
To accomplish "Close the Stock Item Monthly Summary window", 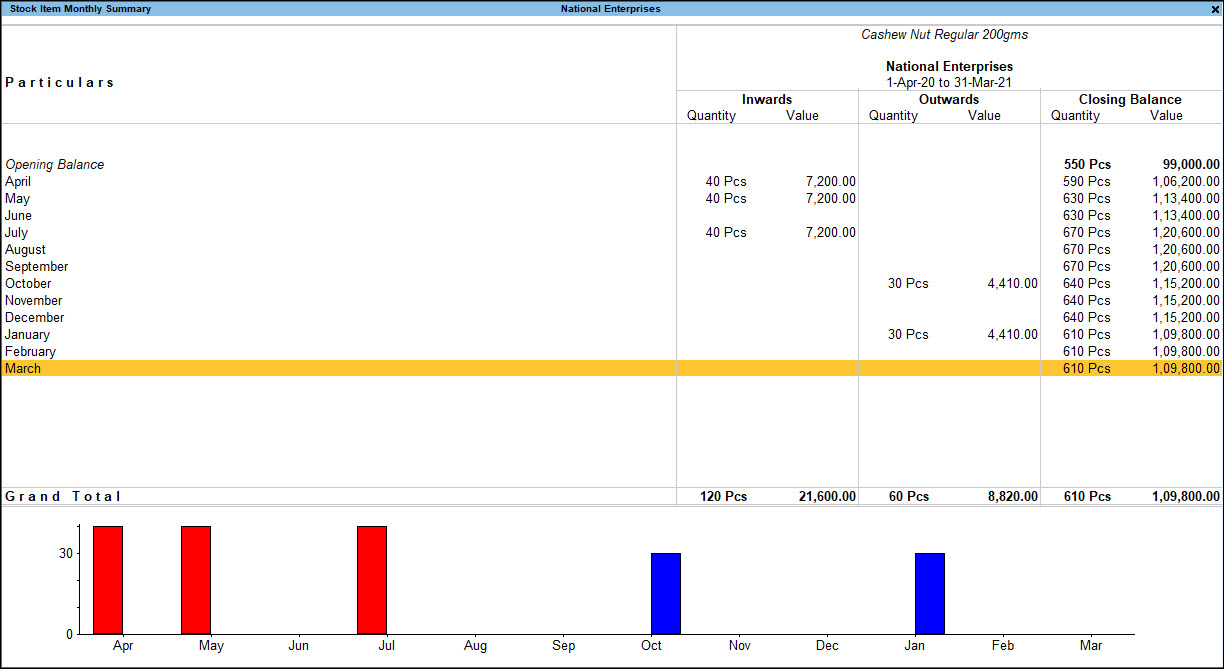I will click(x=1216, y=8).
